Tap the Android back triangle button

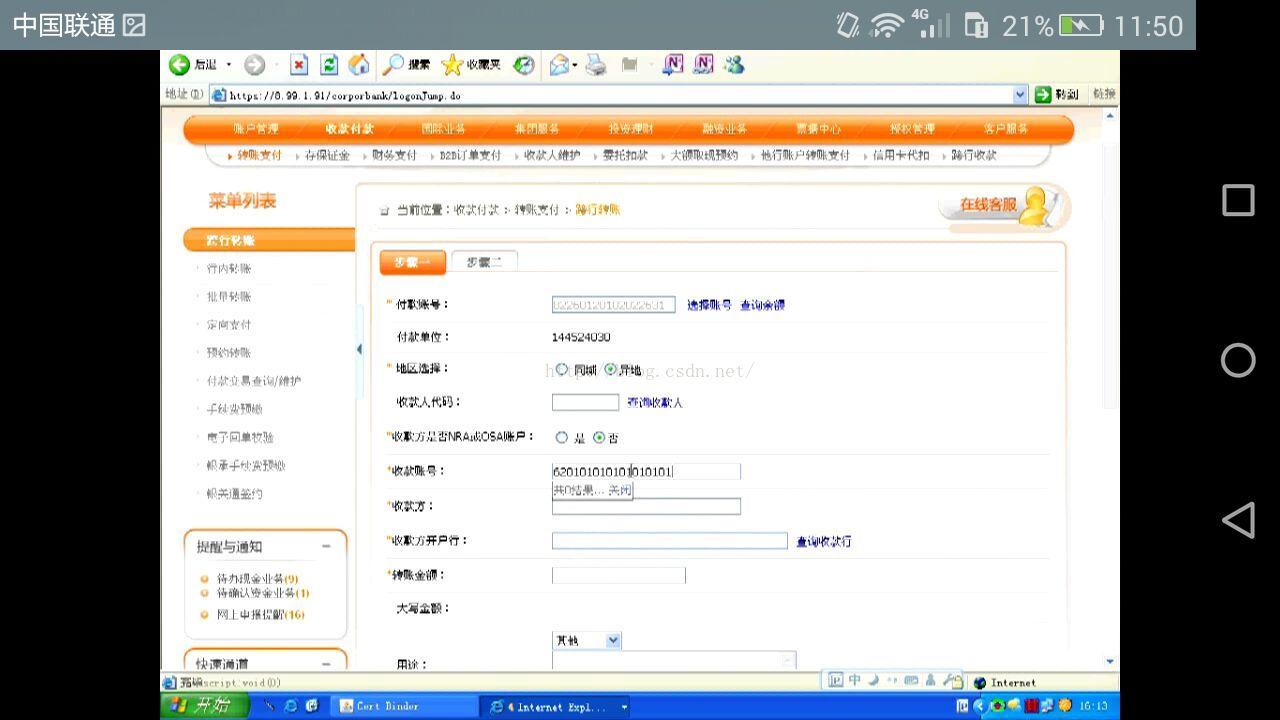point(1238,520)
